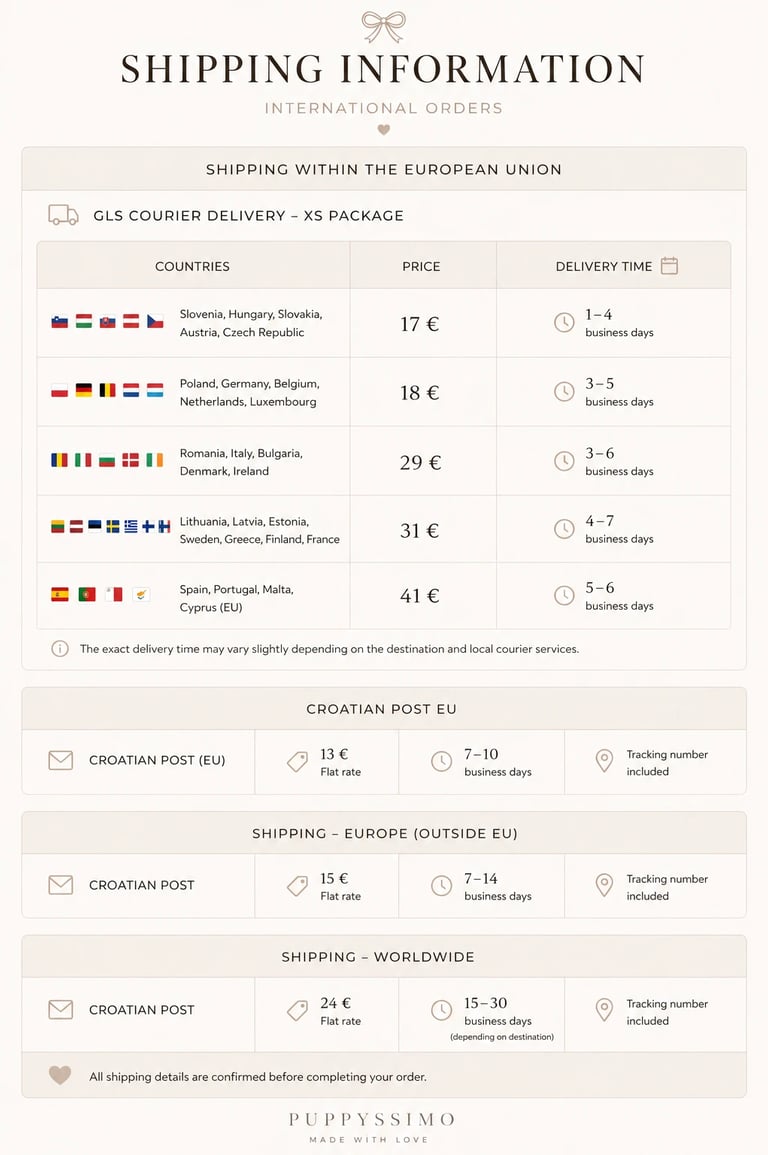Click the delivery truck icon beside GLS Courier
This screenshot has height=1155, width=768.
pyautogui.click(x=63, y=215)
